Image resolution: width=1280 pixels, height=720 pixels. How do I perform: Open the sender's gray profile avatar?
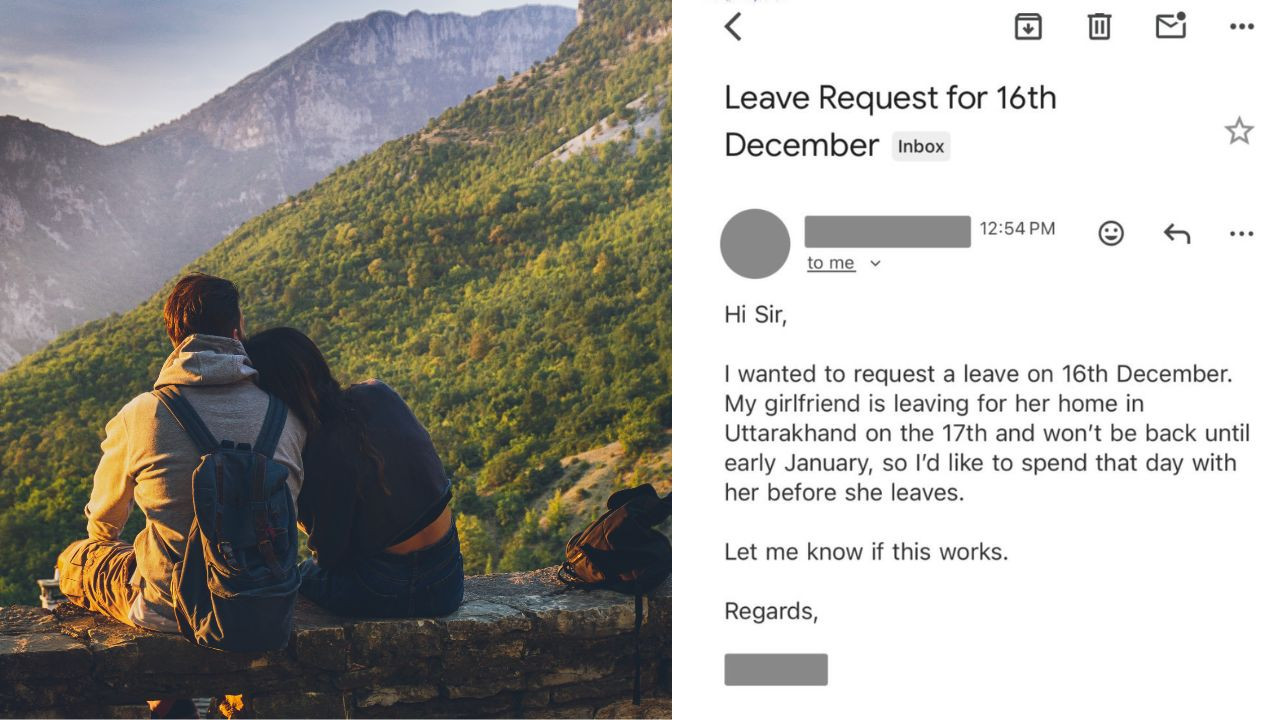[755, 243]
